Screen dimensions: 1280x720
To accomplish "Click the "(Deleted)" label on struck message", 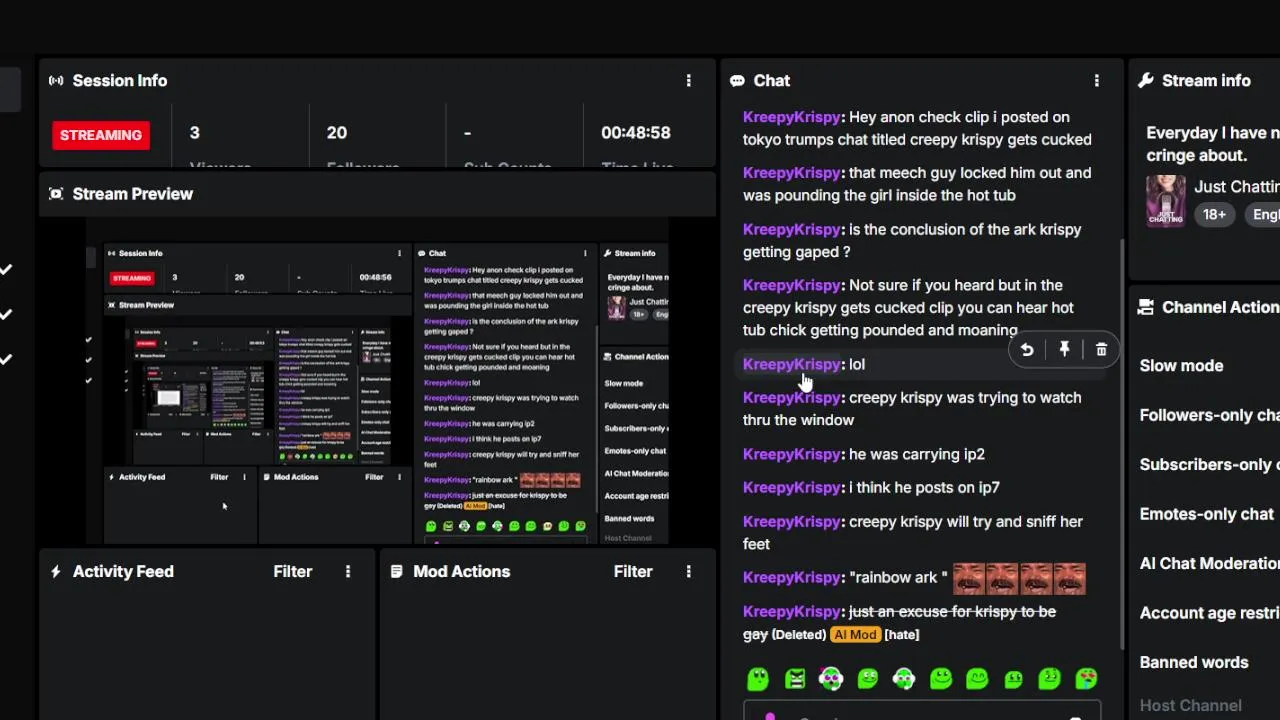I will coord(799,635).
